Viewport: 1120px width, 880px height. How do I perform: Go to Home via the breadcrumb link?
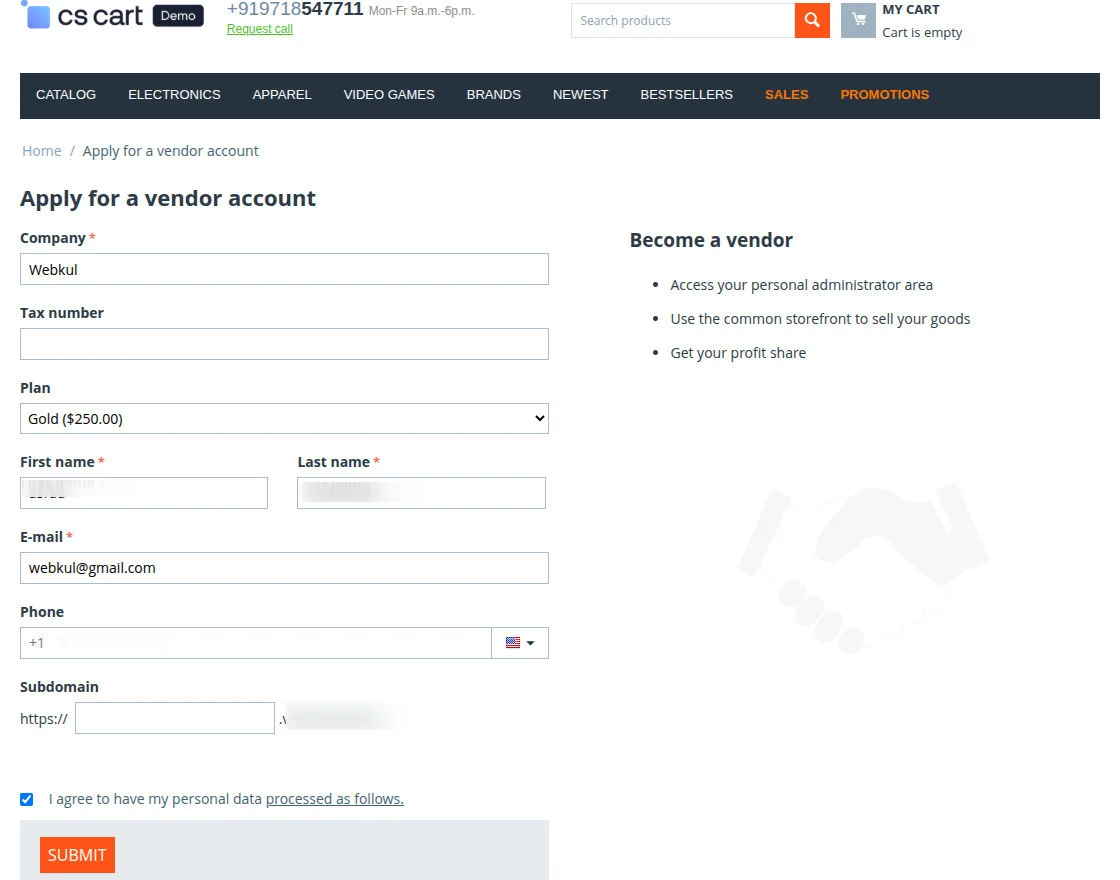41,150
